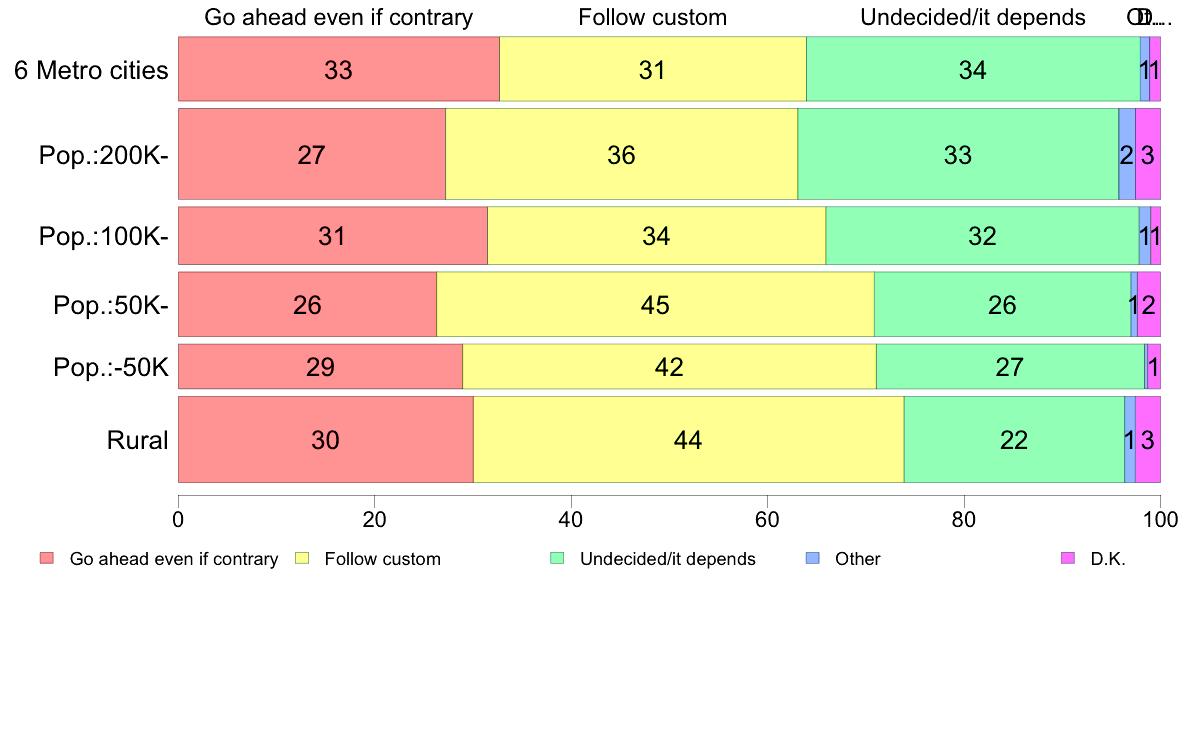
Task: Click the blue 2 segment in Pop.:200K- bar
Action: (1126, 155)
